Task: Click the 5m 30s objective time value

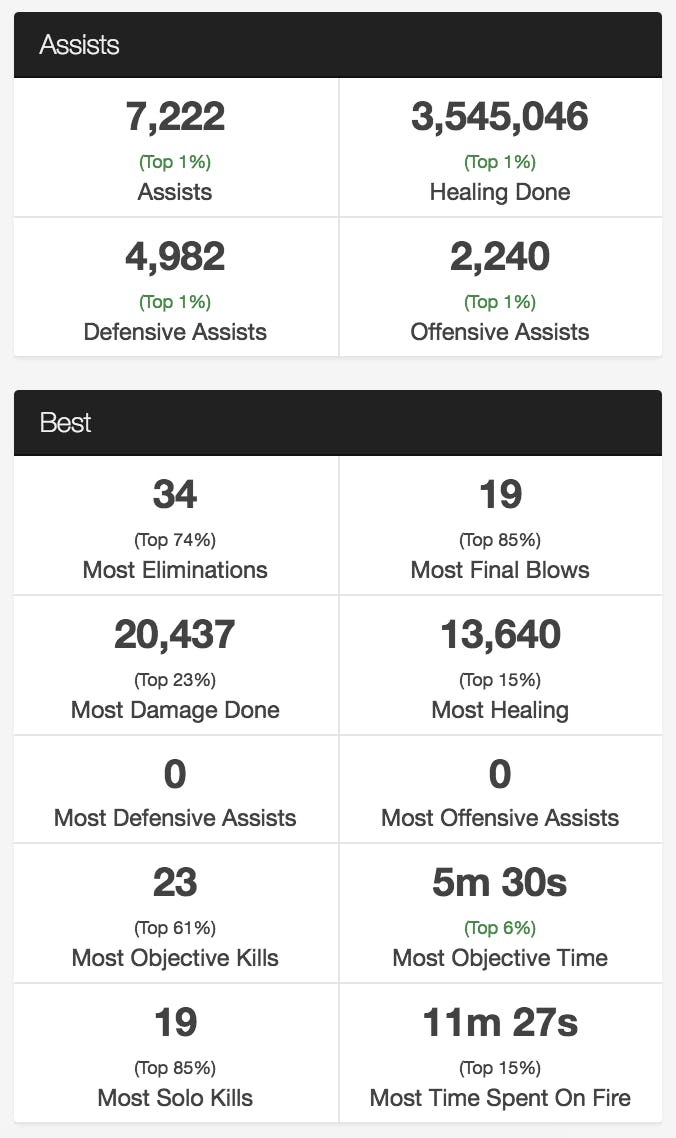Action: (500, 882)
